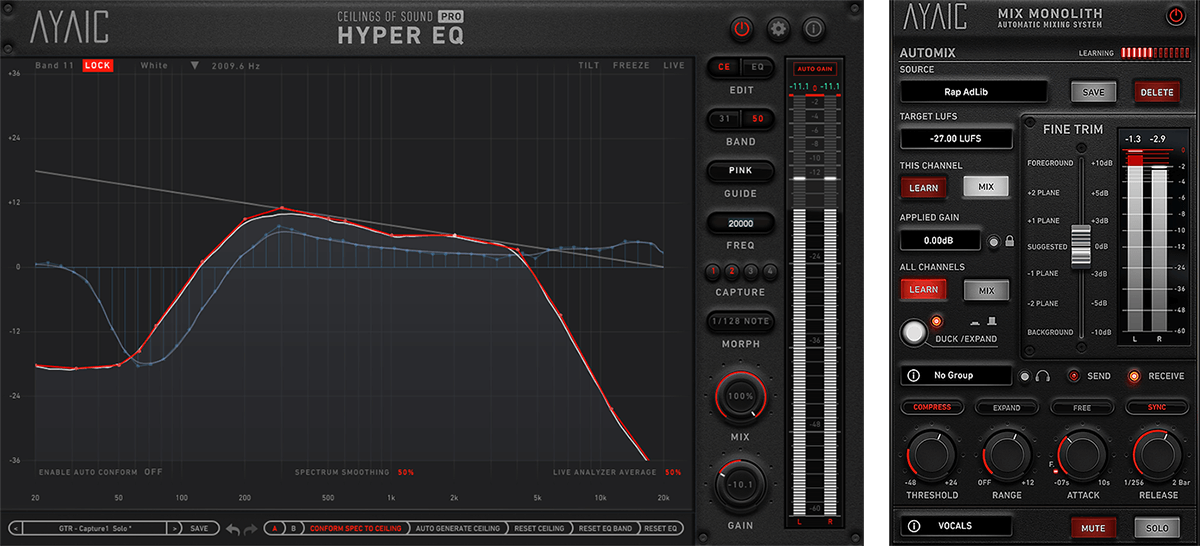Open the Rap AdLib source dropdown
The image size is (1200, 546).
pos(973,92)
